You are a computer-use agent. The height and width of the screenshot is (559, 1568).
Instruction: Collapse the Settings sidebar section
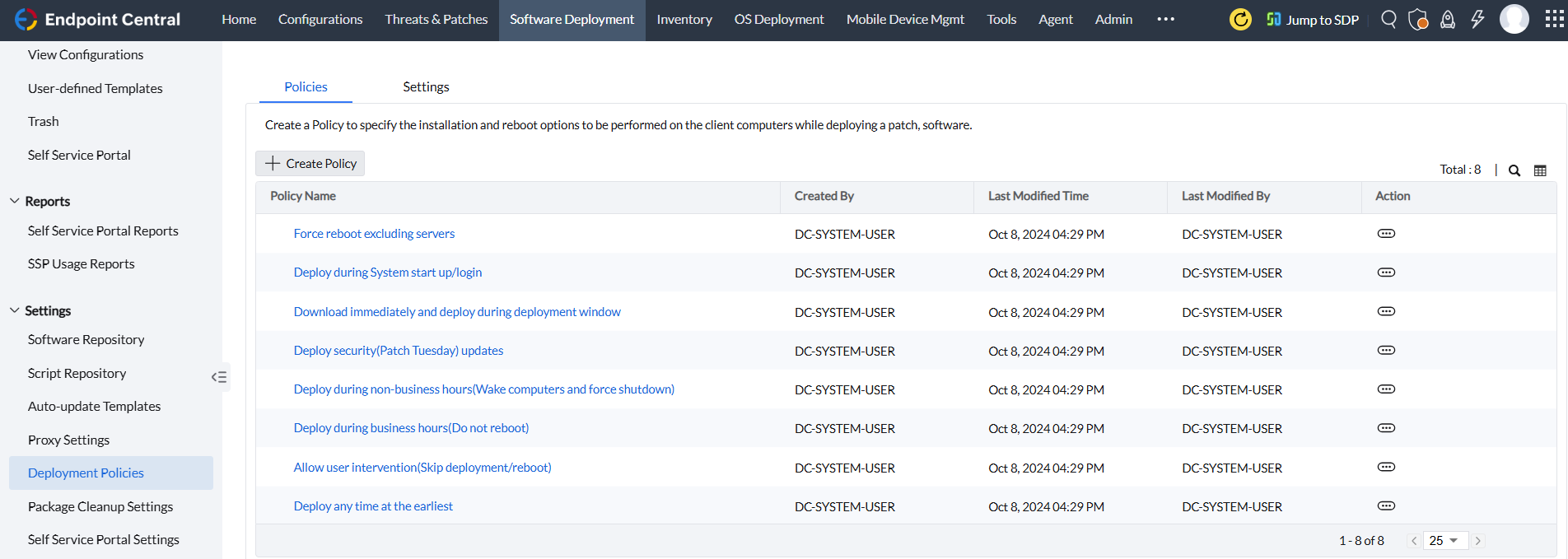pyautogui.click(x=15, y=310)
